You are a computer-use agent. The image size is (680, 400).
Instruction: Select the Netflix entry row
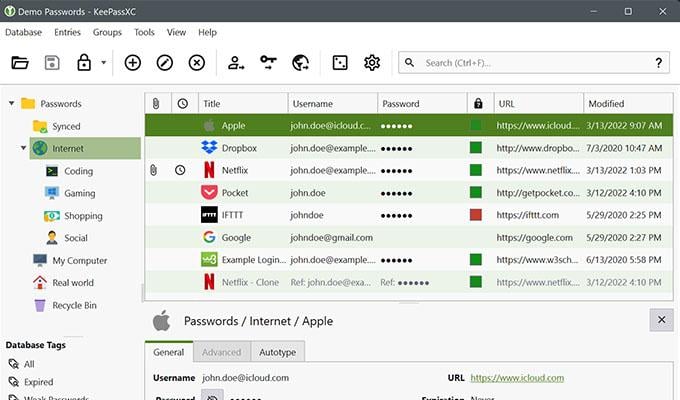[x=409, y=170]
